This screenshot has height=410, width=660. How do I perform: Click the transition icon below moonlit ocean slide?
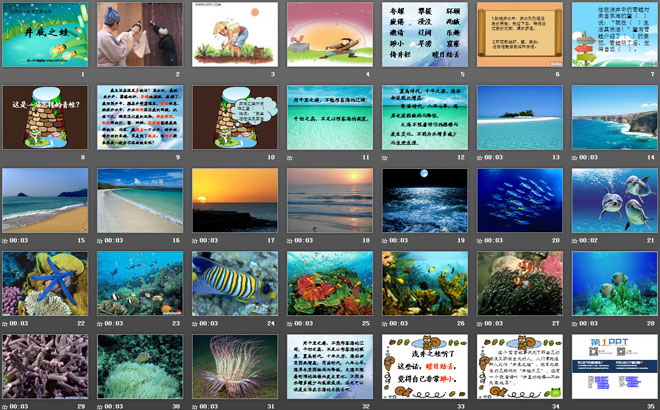386,240
